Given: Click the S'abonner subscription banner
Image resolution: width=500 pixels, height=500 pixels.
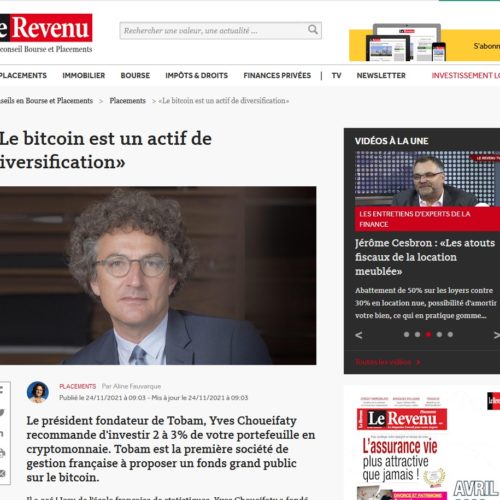Looking at the screenshot, I should click(424, 45).
